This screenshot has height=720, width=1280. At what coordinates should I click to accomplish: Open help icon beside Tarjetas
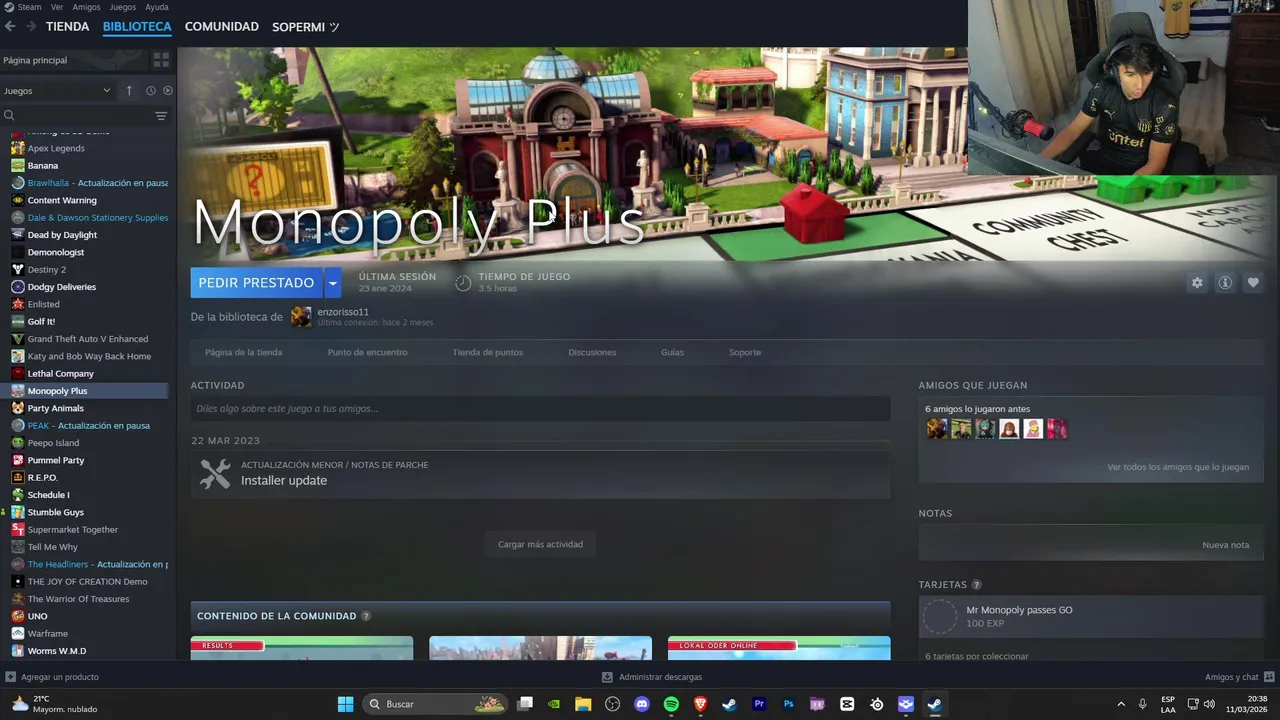point(976,585)
